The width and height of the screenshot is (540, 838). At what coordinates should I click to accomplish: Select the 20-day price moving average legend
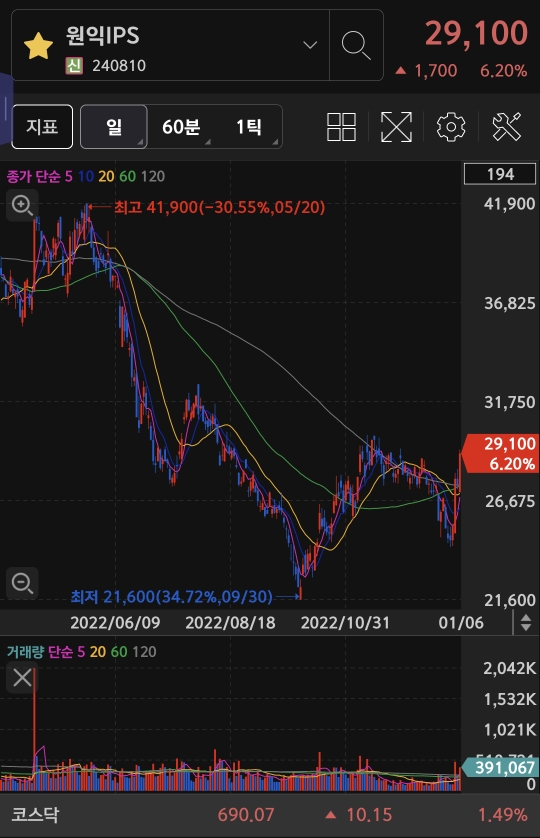point(106,176)
